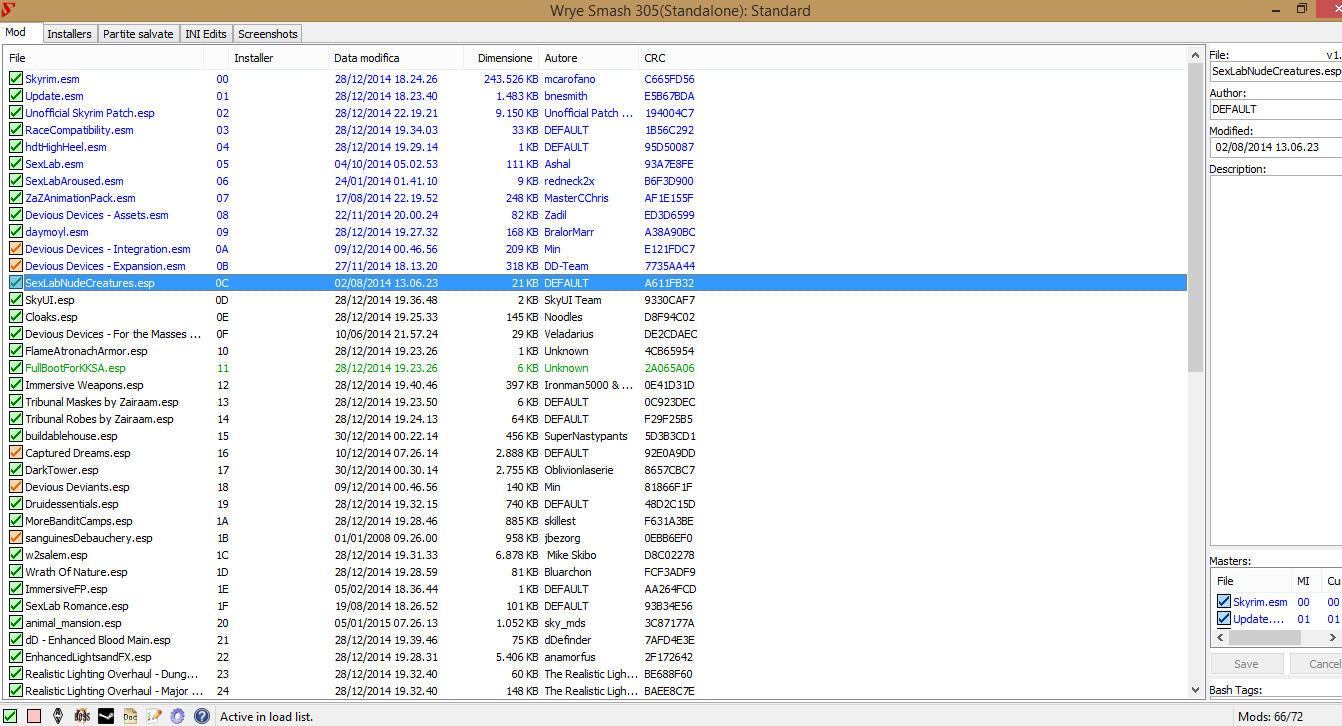Toggle the green checkmark box in the status bar
The height and width of the screenshot is (726, 1342).
(x=12, y=716)
